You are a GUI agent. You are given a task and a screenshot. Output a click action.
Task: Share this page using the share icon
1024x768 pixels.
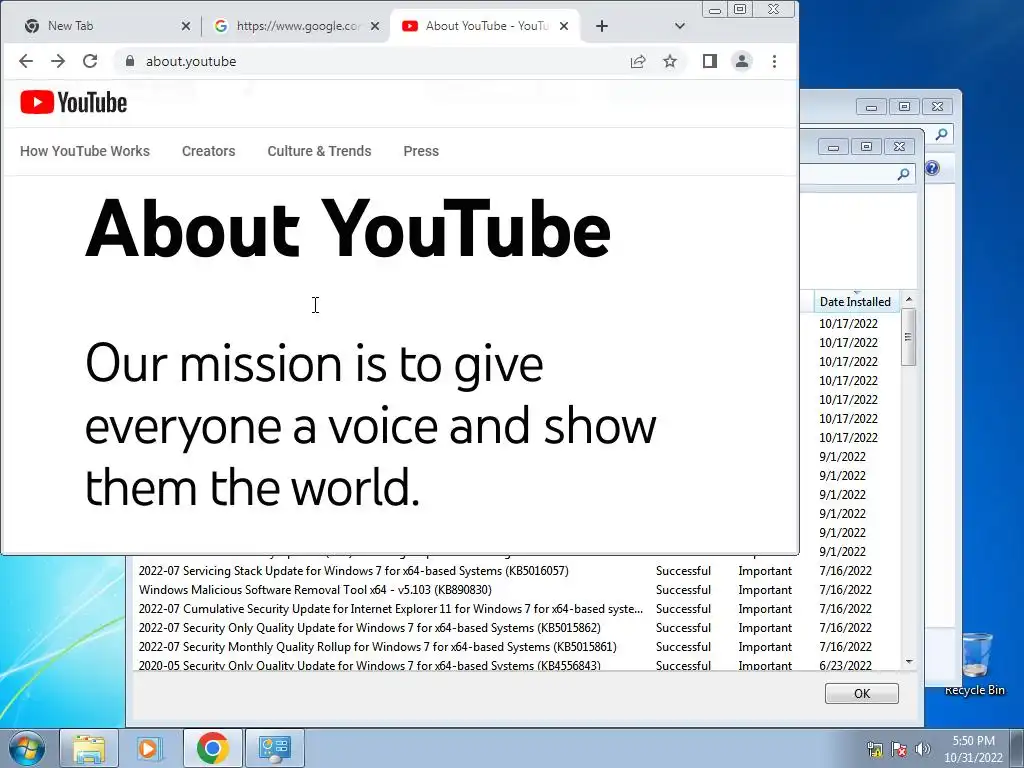[638, 61]
